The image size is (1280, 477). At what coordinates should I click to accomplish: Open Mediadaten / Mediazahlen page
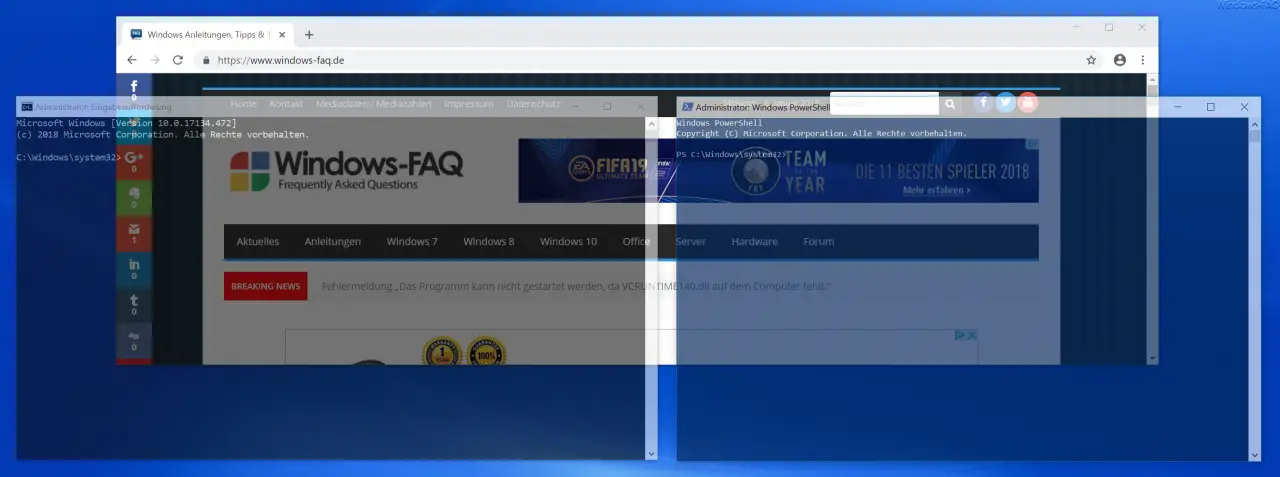click(374, 104)
